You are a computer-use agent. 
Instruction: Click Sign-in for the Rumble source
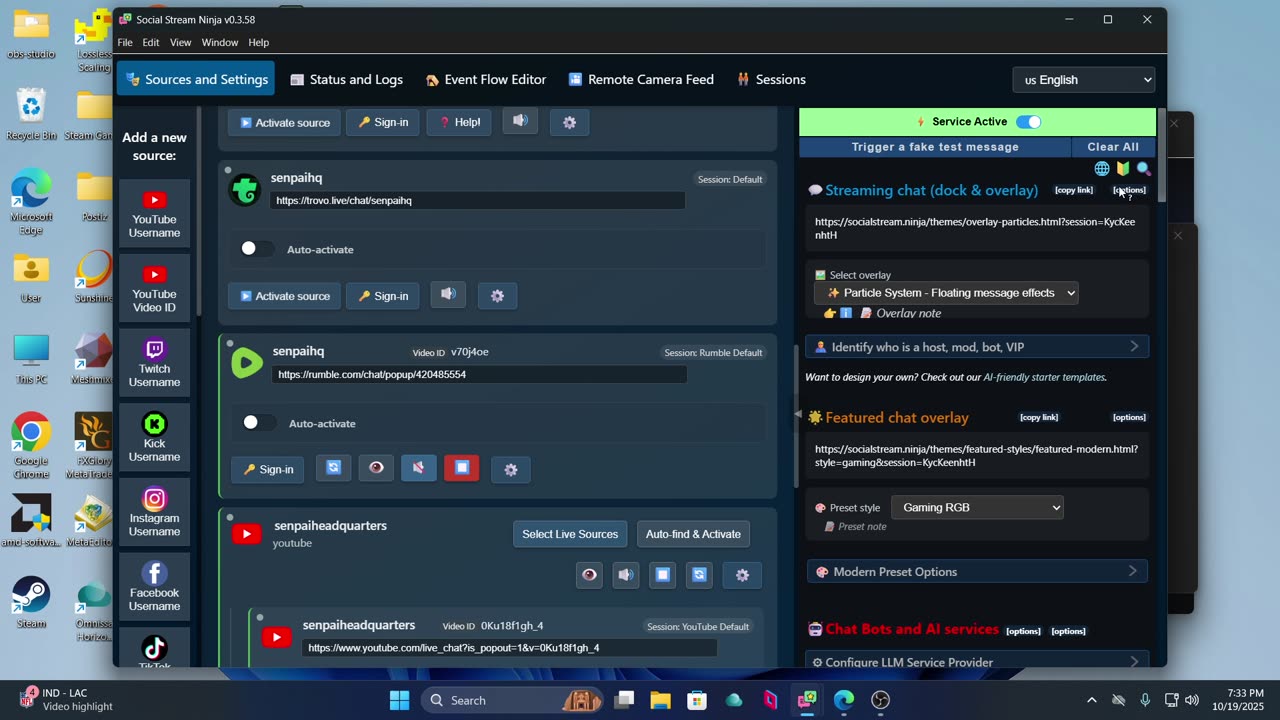pyautogui.click(x=268, y=469)
